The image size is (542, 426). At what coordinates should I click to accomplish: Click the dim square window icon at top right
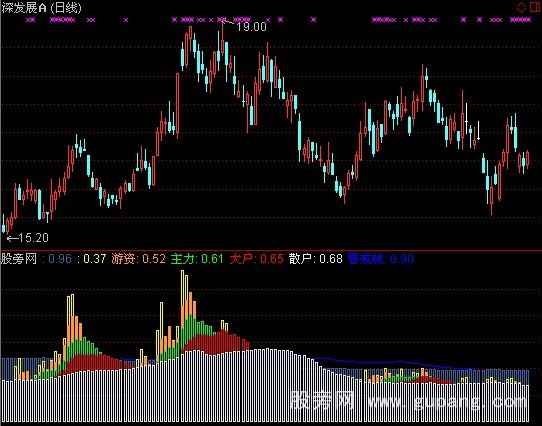coord(535,7)
